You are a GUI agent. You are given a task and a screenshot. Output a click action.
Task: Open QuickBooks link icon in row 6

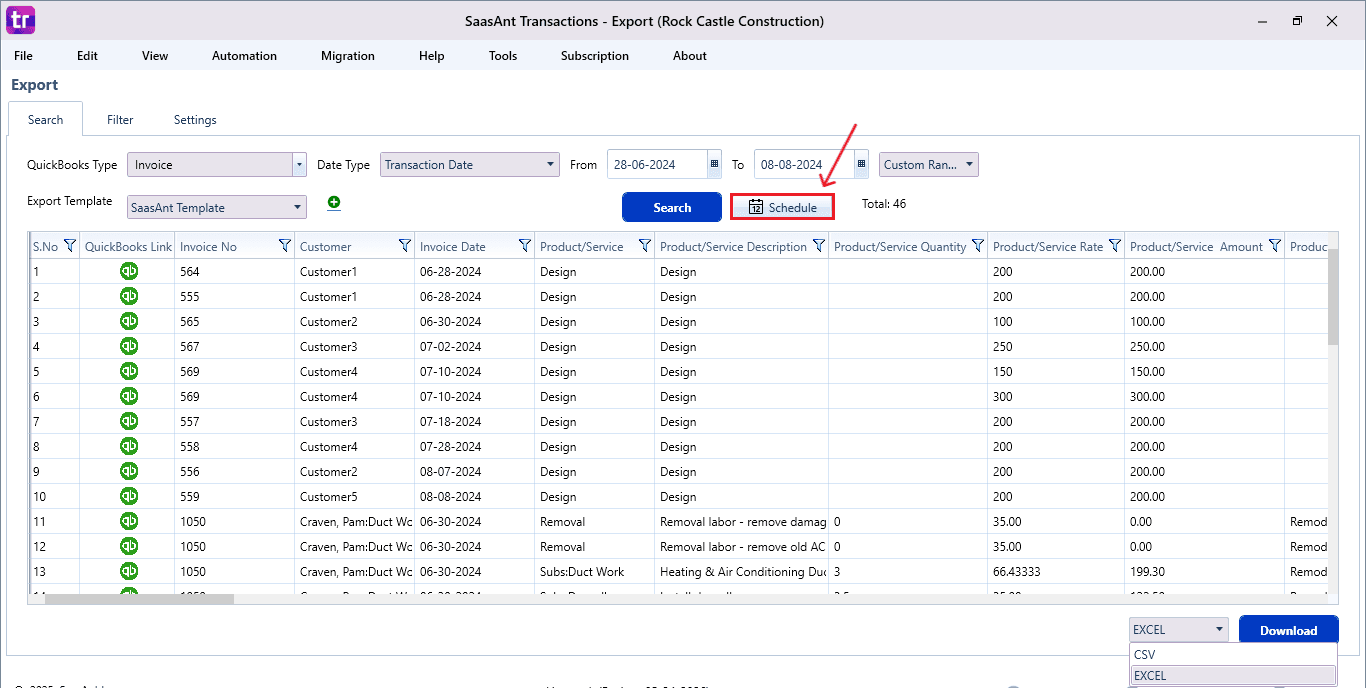(129, 396)
